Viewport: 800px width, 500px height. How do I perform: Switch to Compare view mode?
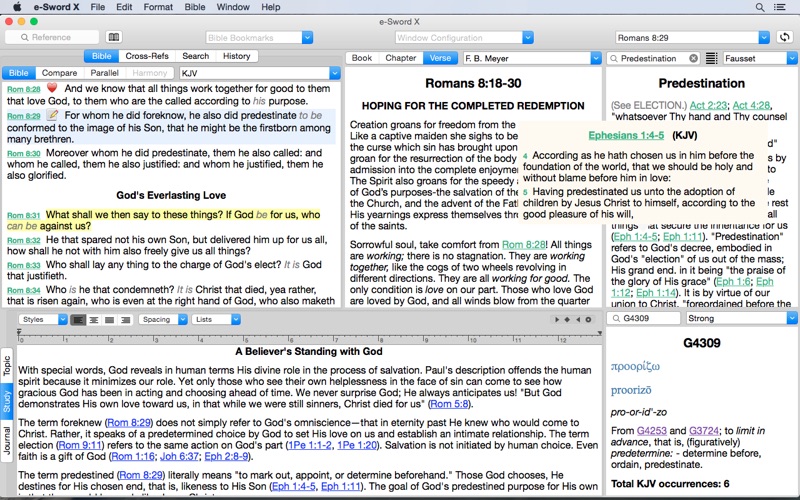pyautogui.click(x=59, y=73)
